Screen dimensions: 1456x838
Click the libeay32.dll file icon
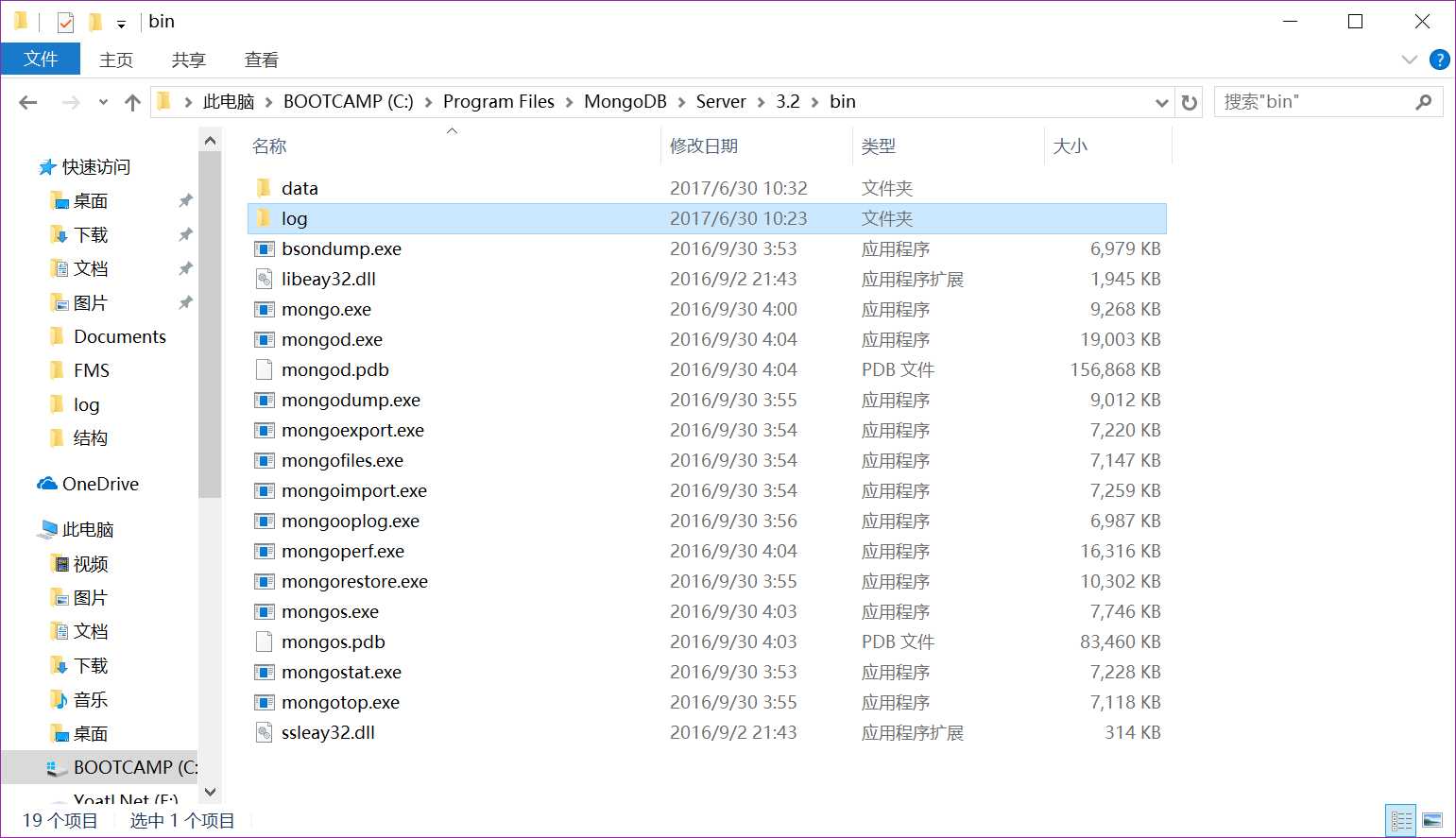pos(265,279)
